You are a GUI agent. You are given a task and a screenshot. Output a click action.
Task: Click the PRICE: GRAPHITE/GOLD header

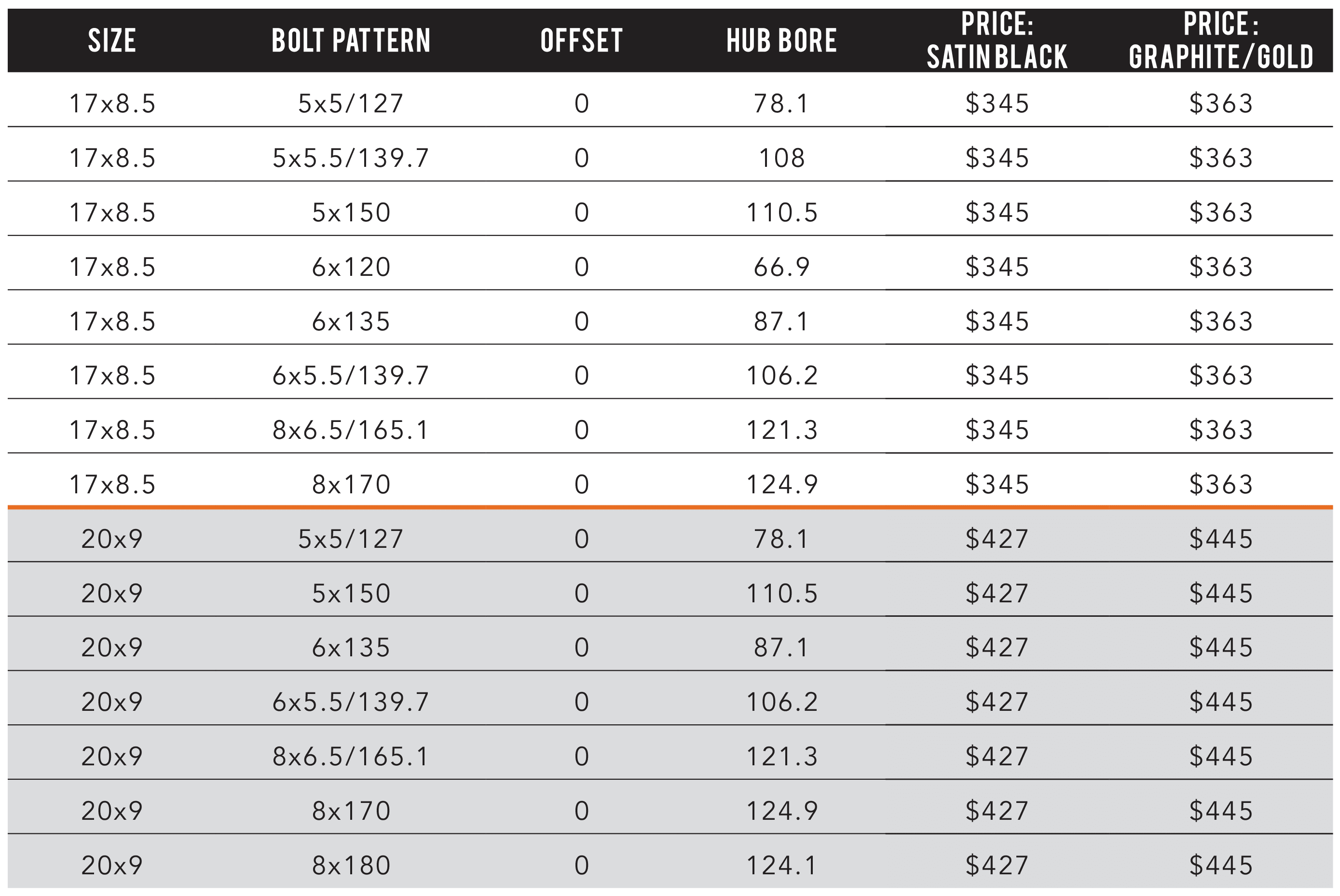click(x=1221, y=41)
